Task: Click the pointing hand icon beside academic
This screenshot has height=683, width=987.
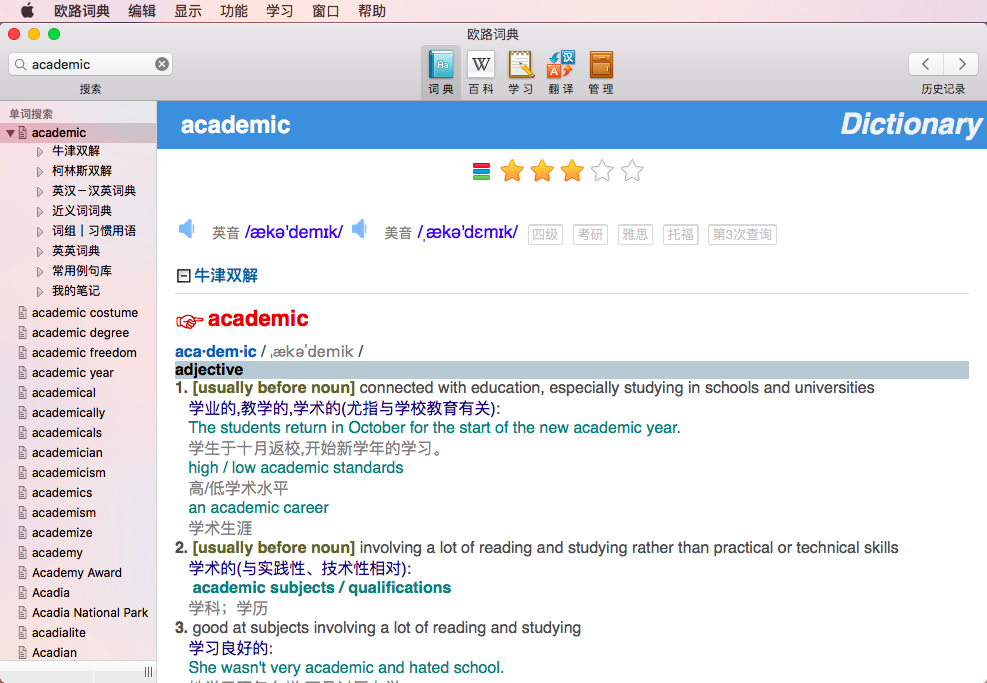Action: click(x=189, y=321)
